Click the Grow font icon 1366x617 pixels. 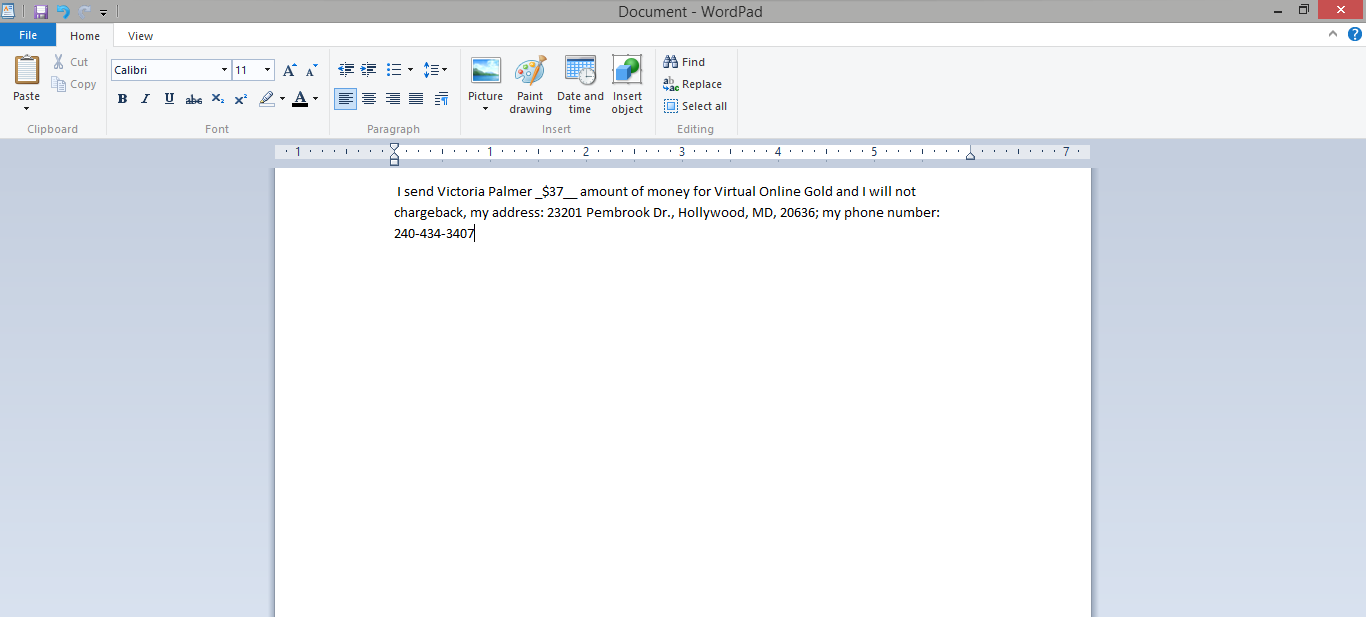point(289,70)
